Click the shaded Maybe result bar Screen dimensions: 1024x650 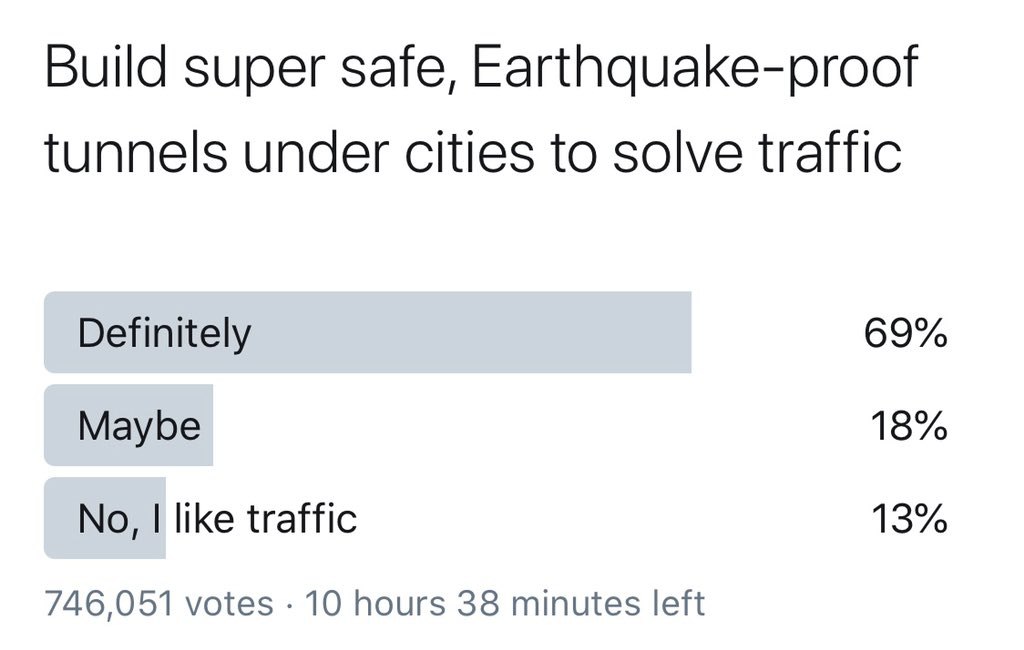click(x=129, y=425)
